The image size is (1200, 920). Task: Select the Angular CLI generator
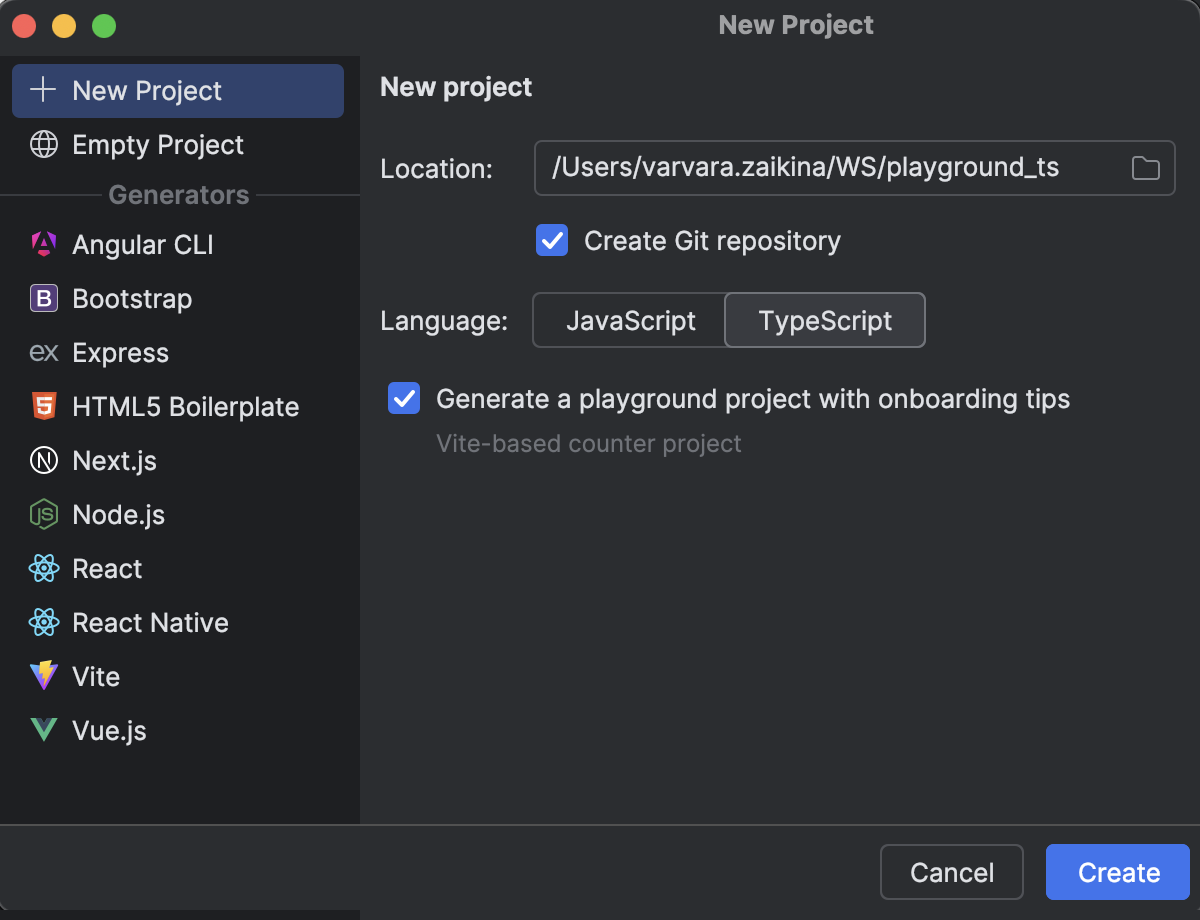[x=144, y=244]
